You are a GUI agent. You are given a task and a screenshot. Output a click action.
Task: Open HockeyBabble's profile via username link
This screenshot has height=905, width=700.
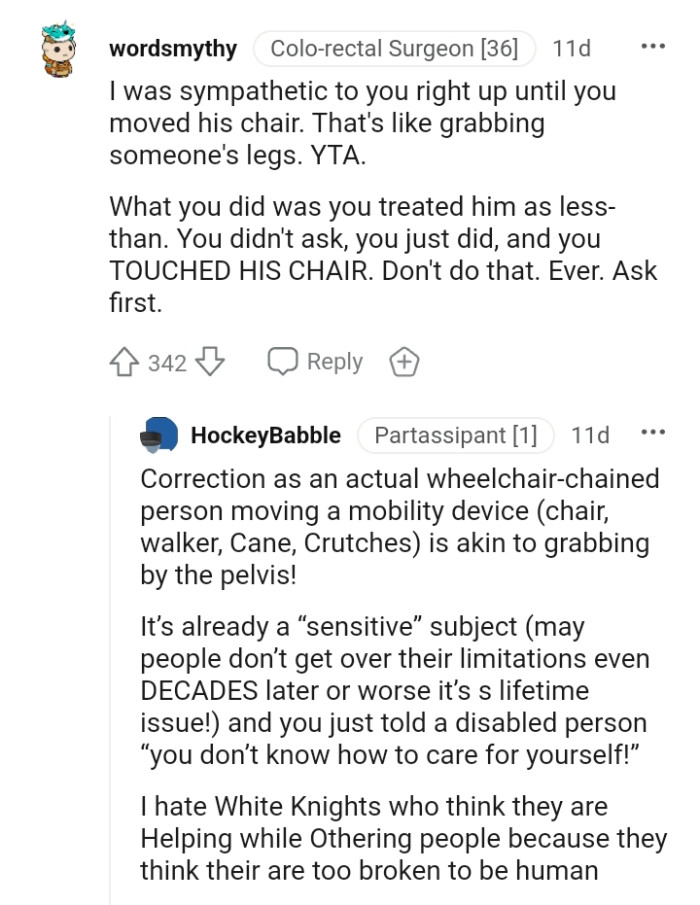tap(266, 435)
